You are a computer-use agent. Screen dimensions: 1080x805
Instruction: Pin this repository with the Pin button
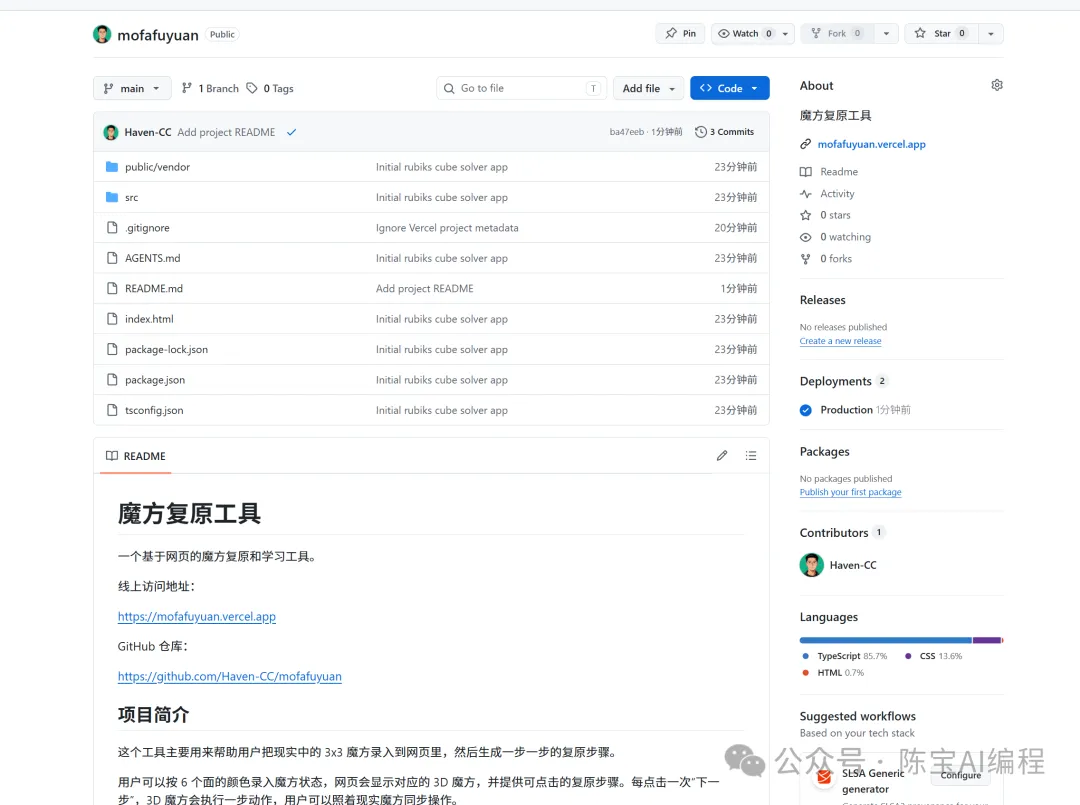click(x=681, y=34)
